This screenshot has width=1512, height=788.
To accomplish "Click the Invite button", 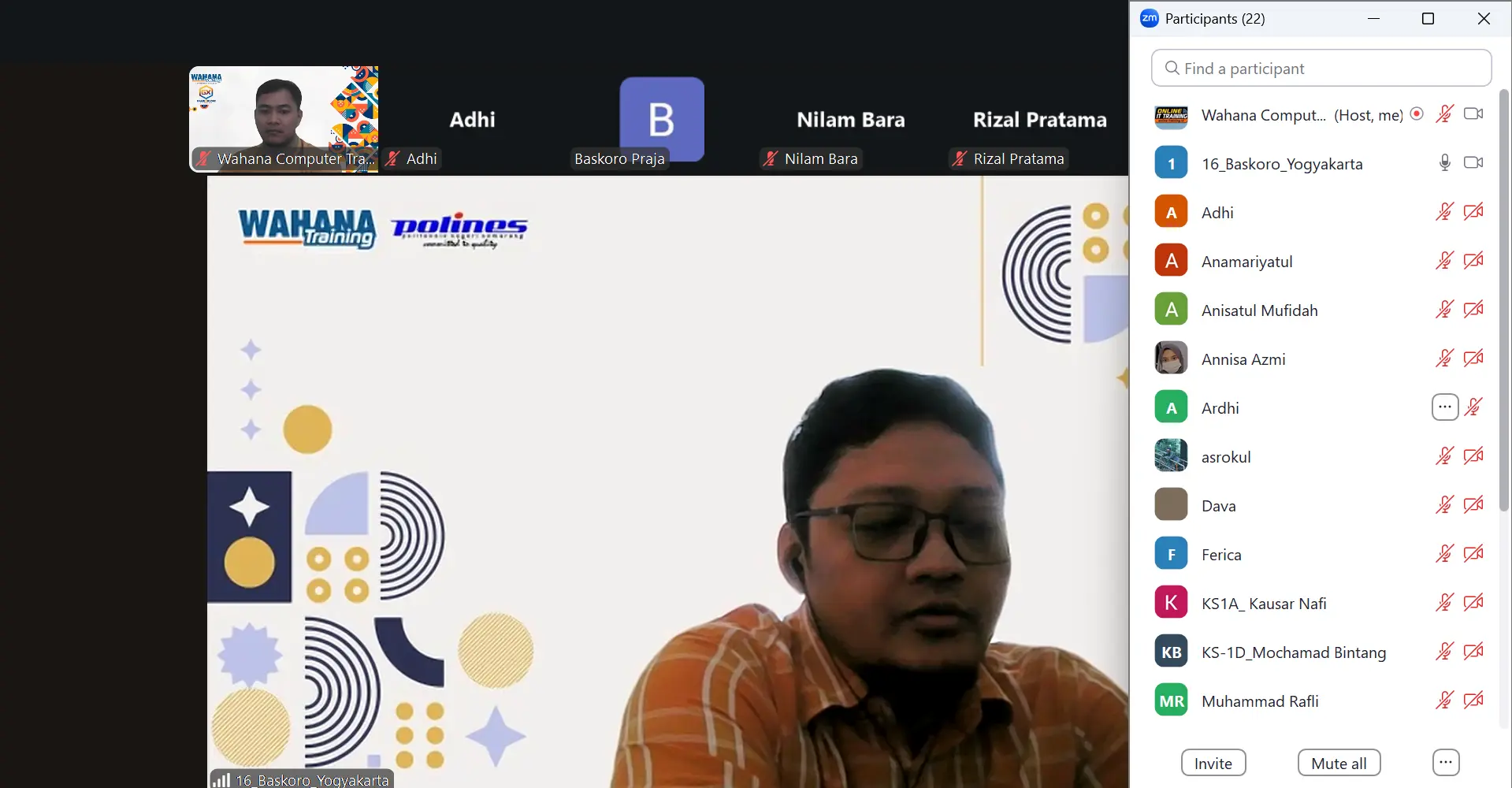I will pyautogui.click(x=1213, y=763).
